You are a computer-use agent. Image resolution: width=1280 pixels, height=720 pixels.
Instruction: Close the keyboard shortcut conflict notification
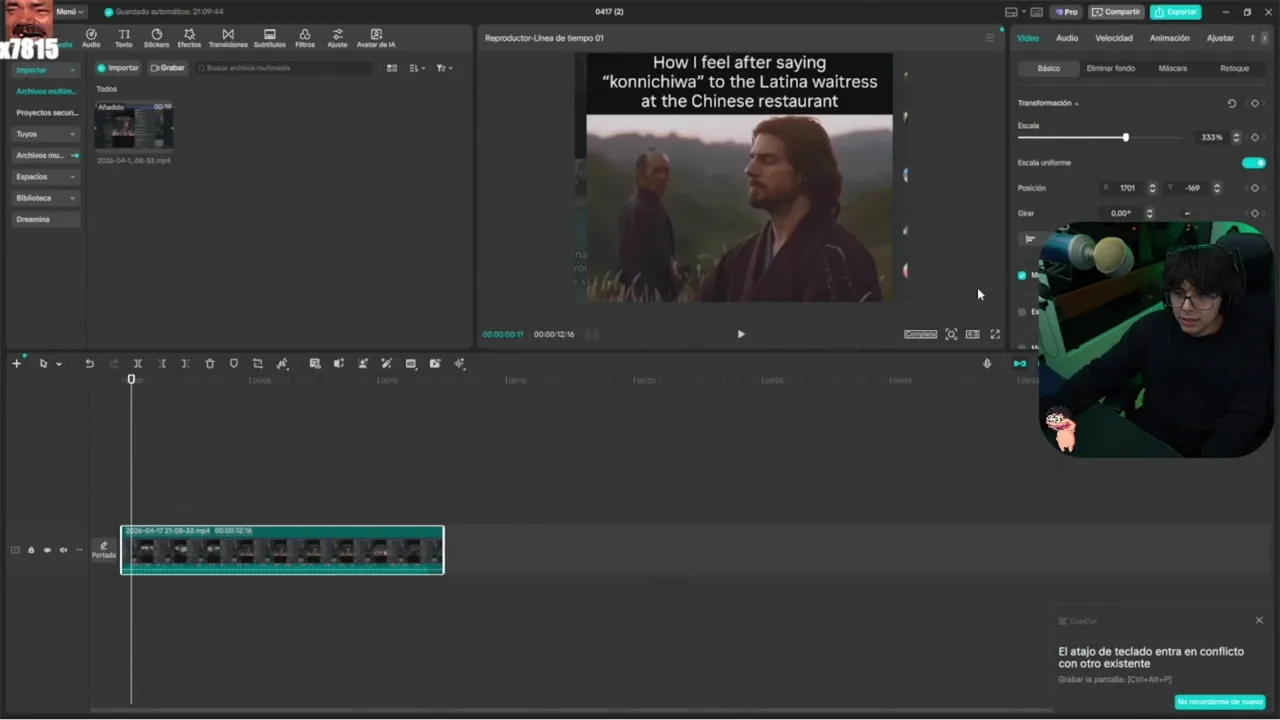click(1259, 620)
